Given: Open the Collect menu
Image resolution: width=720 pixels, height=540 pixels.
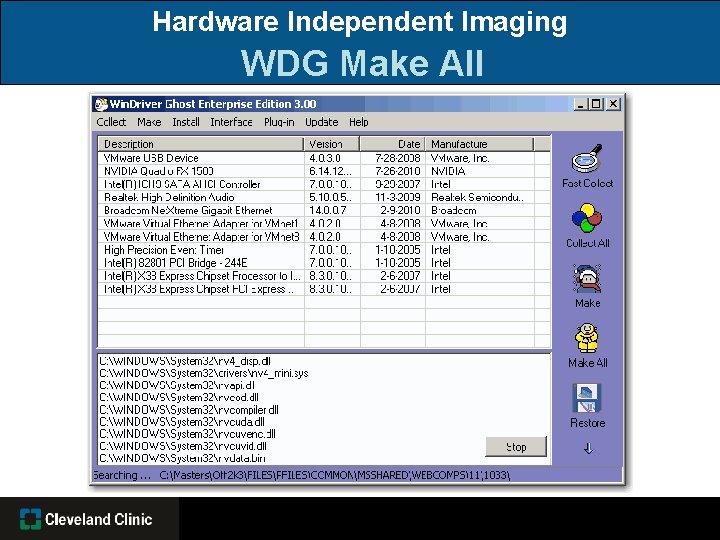Looking at the screenshot, I should pyautogui.click(x=111, y=122).
